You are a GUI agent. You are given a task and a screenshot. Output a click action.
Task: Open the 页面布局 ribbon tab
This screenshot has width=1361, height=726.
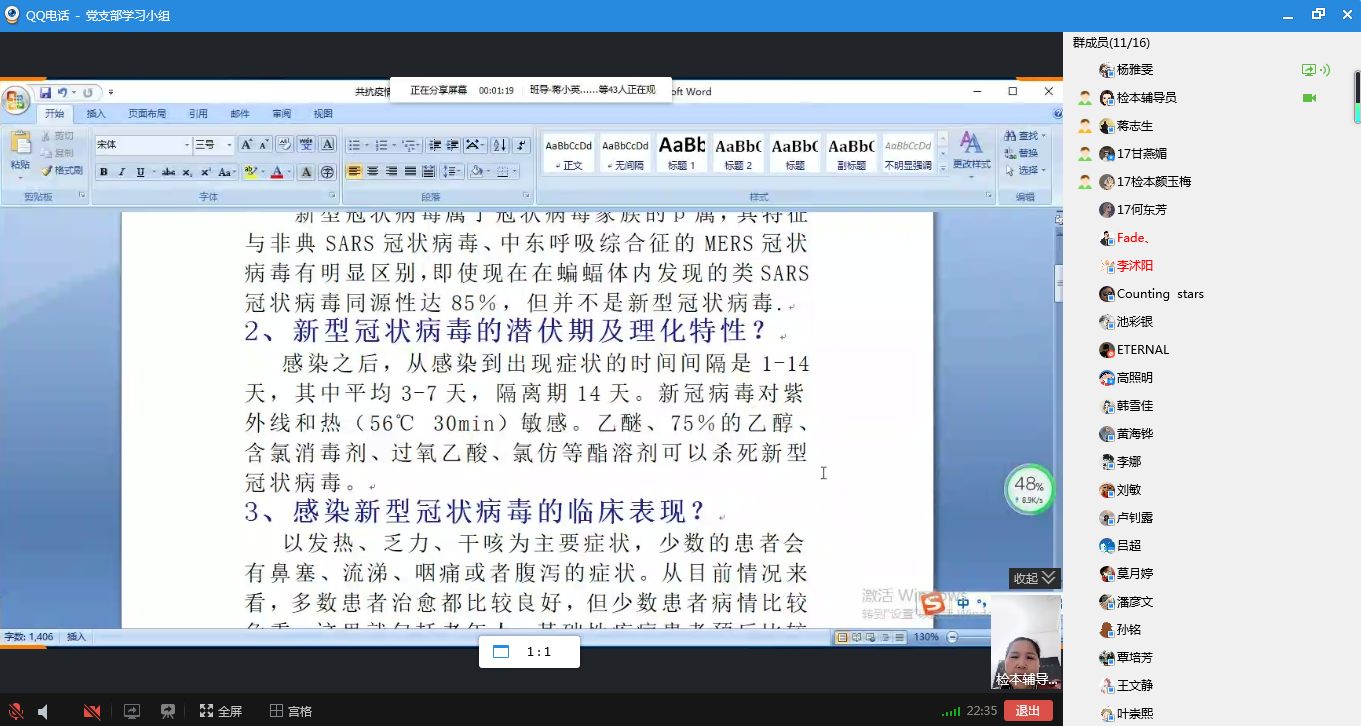coord(147,114)
